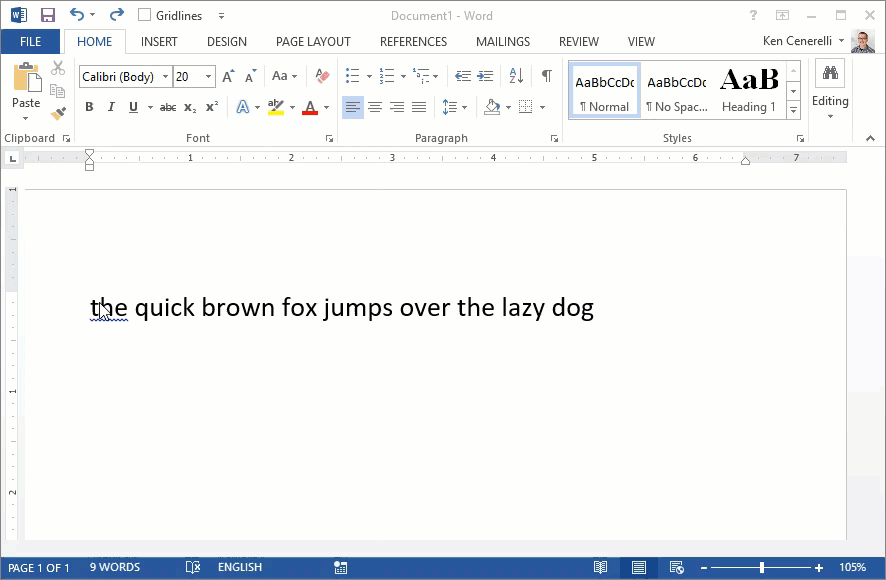This screenshot has height=580, width=886.
Task: Expand the Styles gallery More arrow
Action: (x=793, y=110)
